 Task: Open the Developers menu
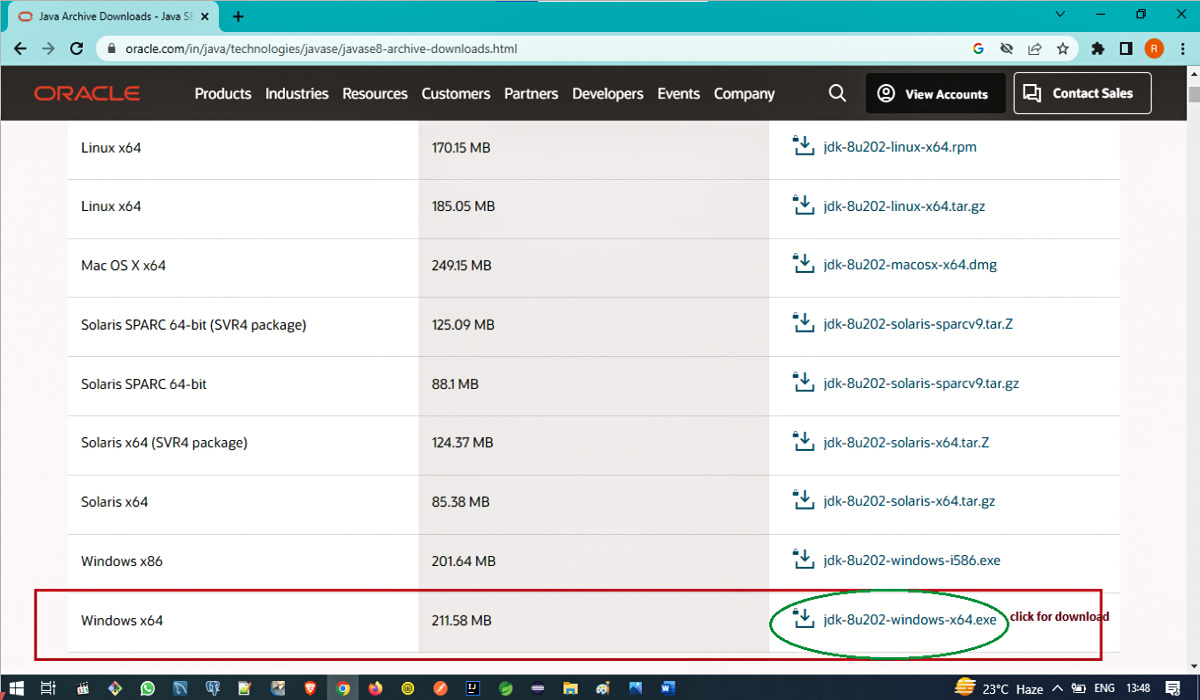[x=607, y=93]
